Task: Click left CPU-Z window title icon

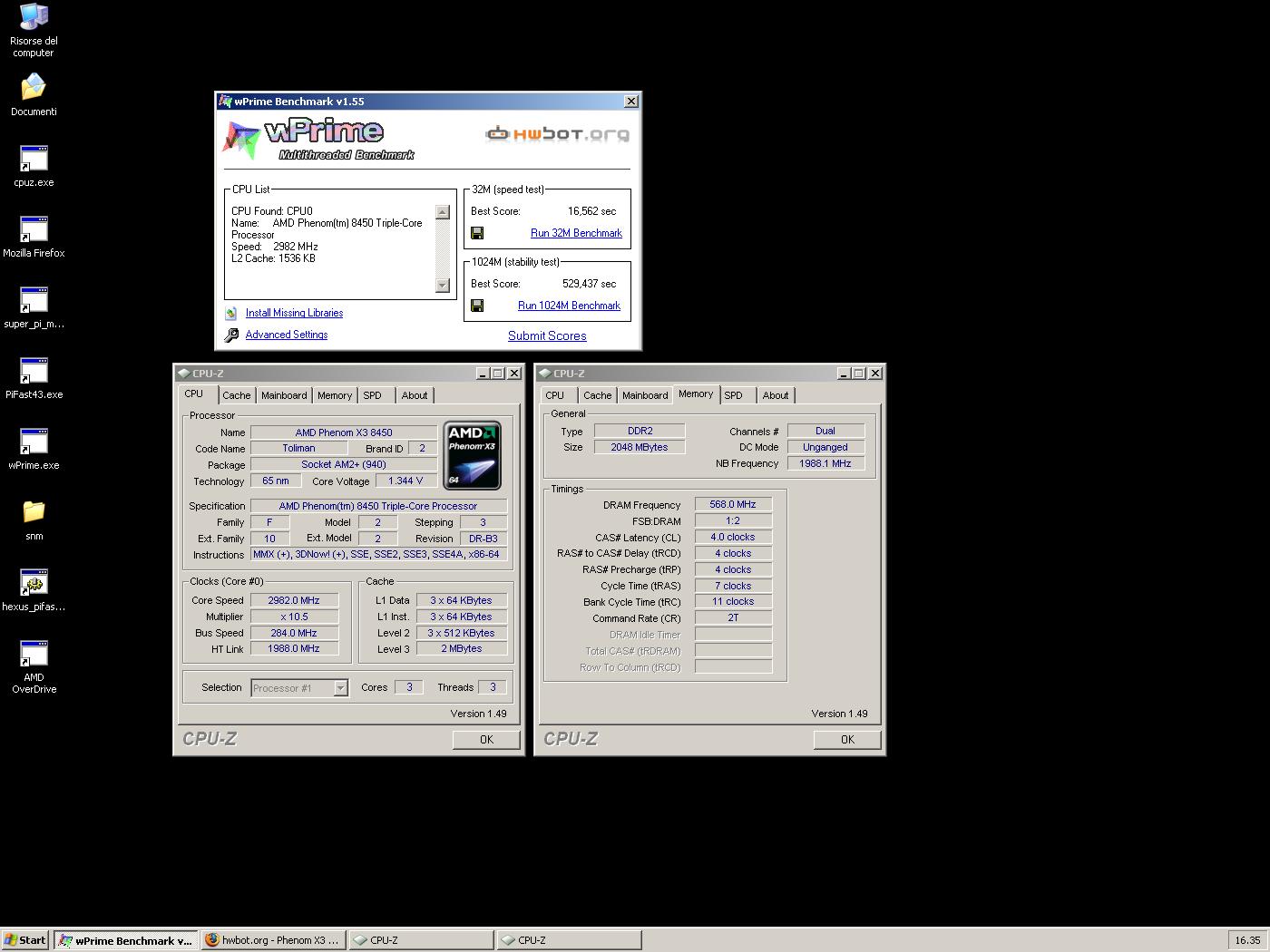Action: [183, 374]
